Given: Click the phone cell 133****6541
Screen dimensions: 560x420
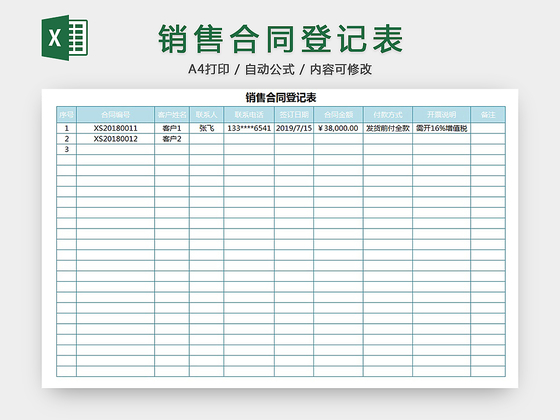Looking at the screenshot, I should pos(249,128).
